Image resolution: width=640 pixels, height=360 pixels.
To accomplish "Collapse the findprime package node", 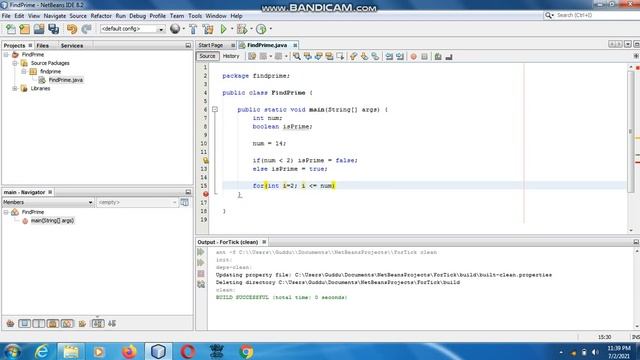I will click(x=24, y=71).
